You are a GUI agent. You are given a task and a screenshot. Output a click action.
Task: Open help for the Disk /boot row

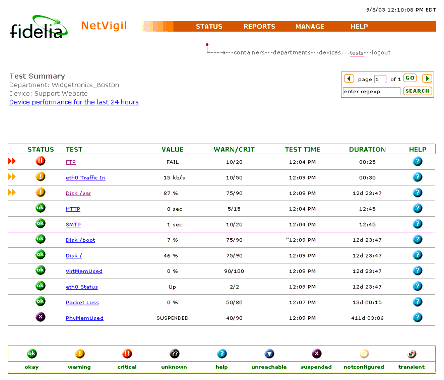(x=417, y=239)
